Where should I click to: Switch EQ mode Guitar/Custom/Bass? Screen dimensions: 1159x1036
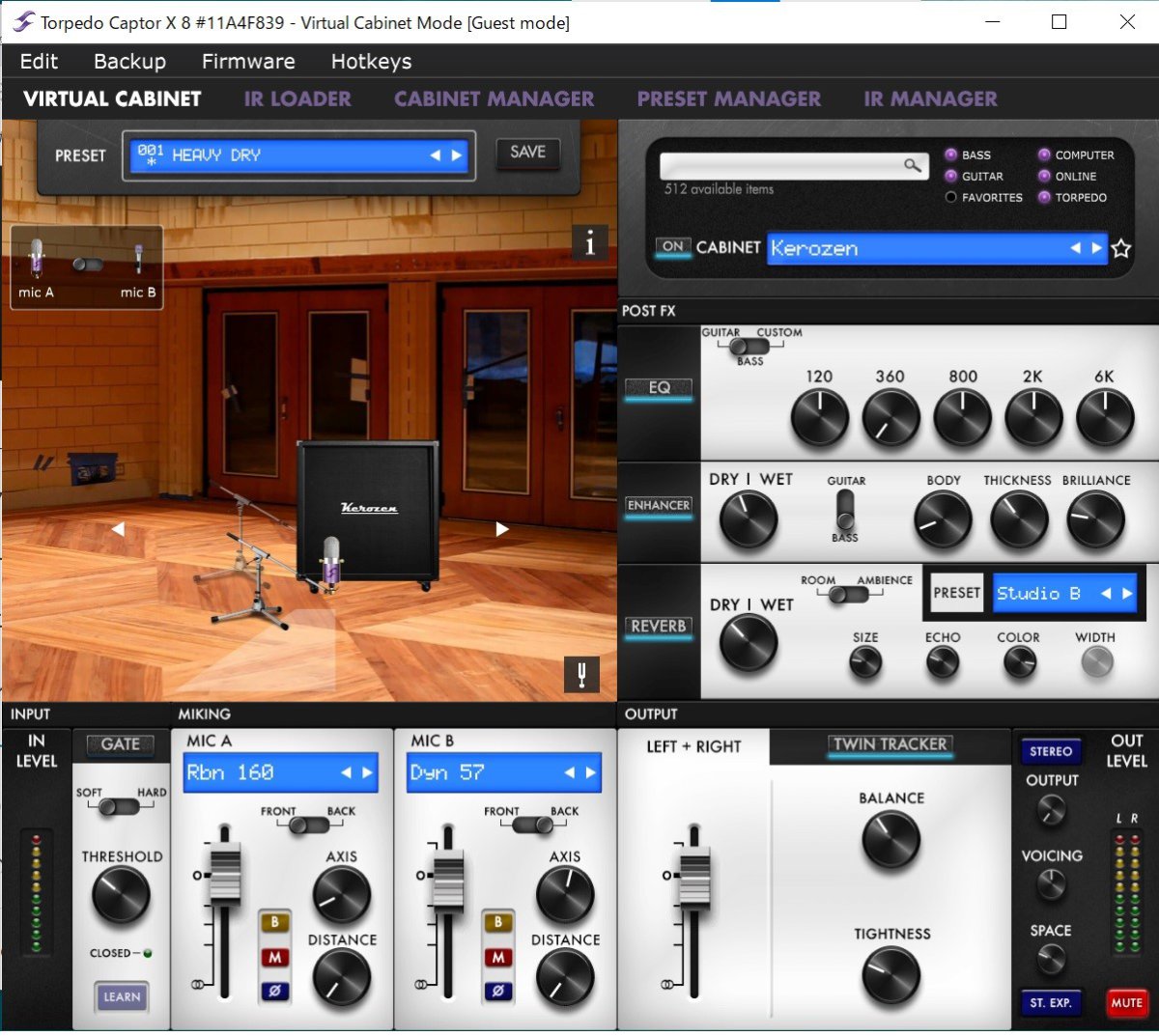coord(749,347)
